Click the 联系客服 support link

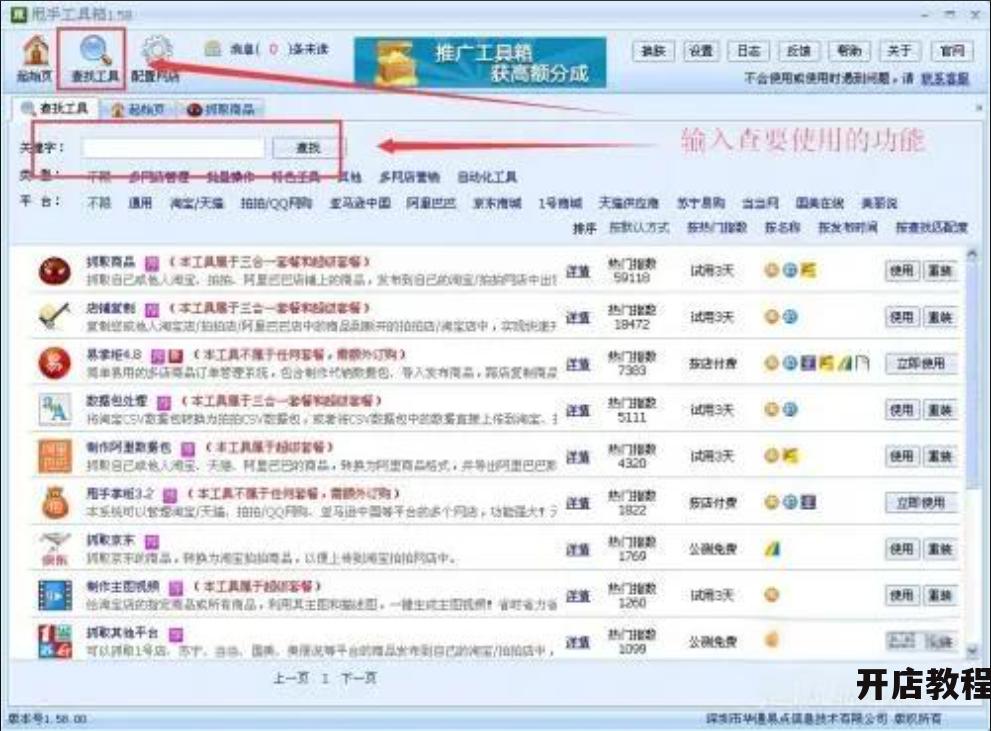(944, 78)
